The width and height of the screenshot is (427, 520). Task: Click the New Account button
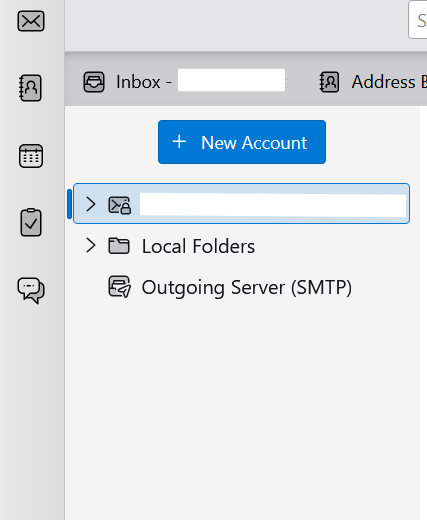pyautogui.click(x=242, y=142)
